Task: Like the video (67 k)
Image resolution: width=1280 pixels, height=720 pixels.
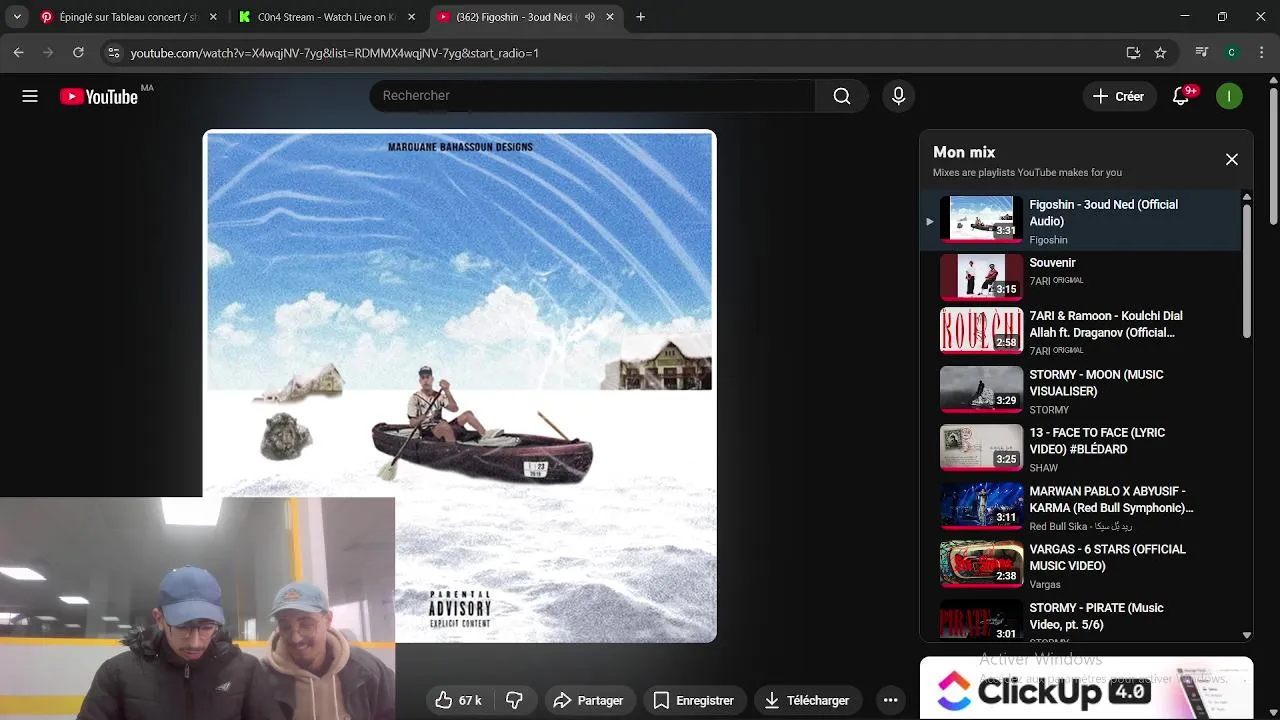Action: (458, 701)
